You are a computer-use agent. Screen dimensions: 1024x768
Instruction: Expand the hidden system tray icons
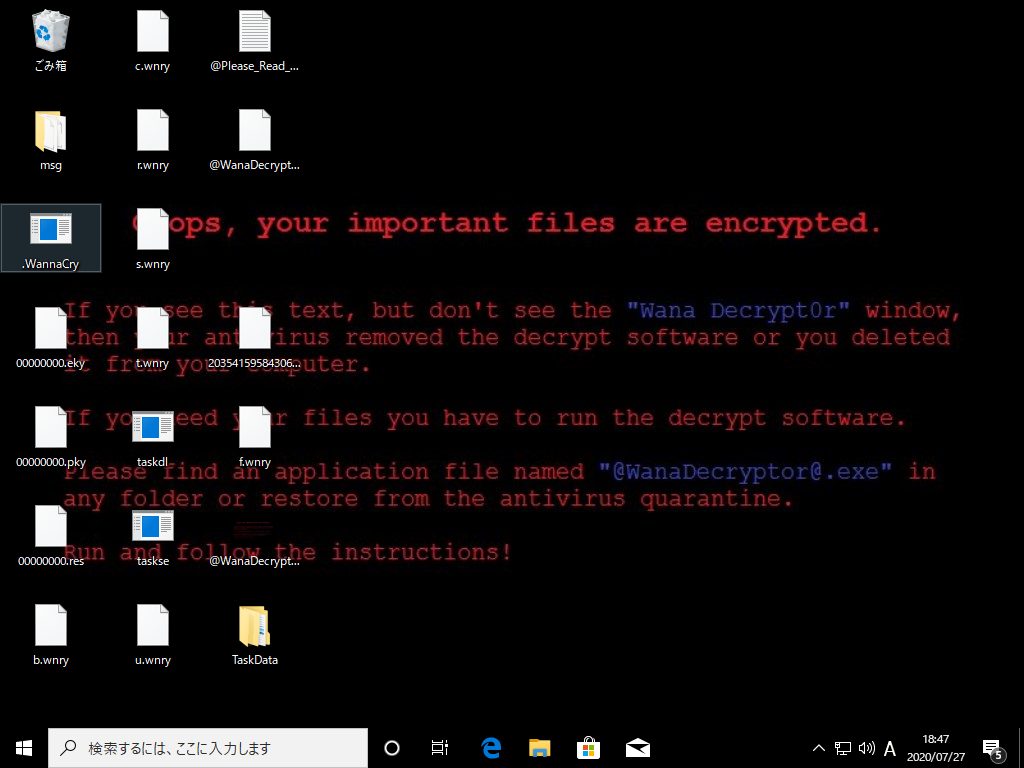click(x=819, y=747)
